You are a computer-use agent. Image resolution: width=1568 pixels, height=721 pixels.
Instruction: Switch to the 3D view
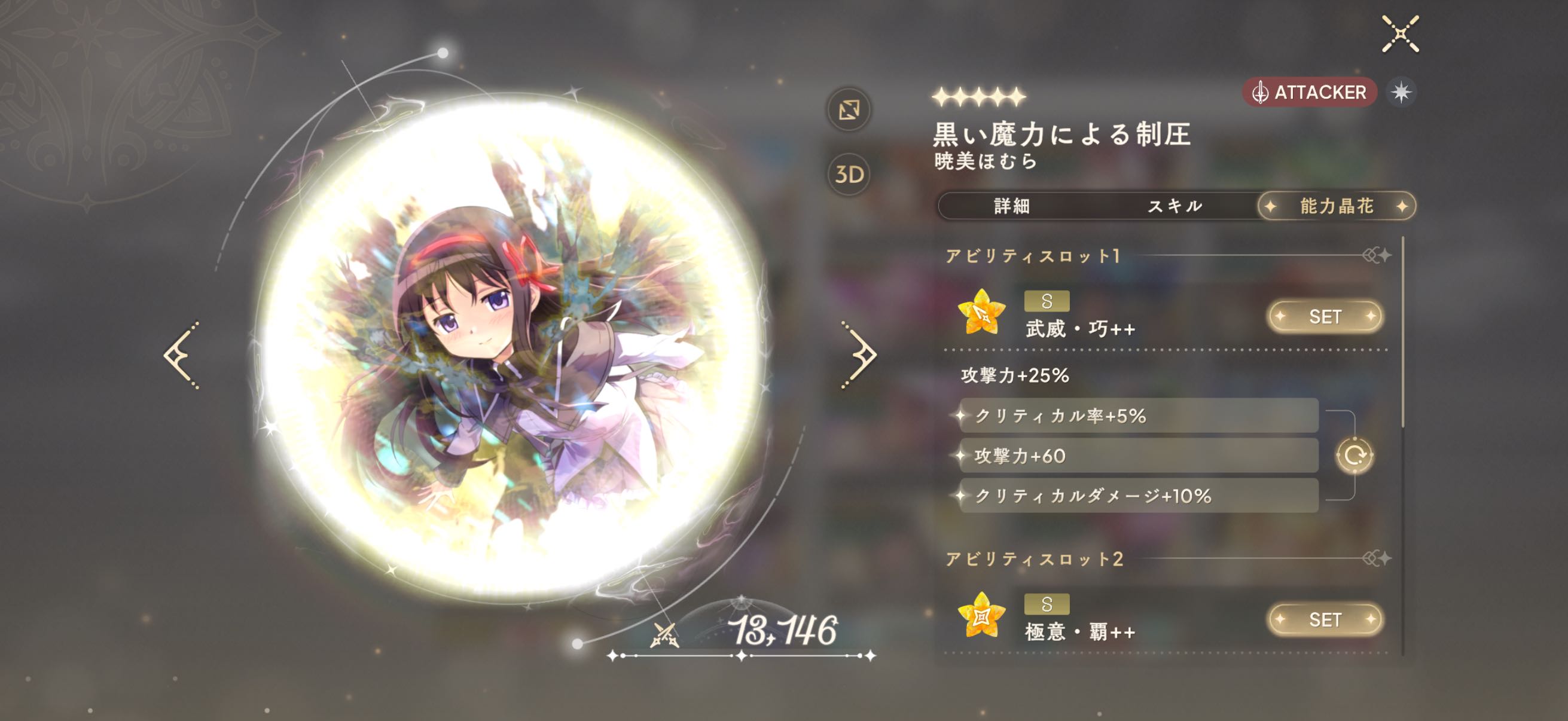click(x=849, y=175)
